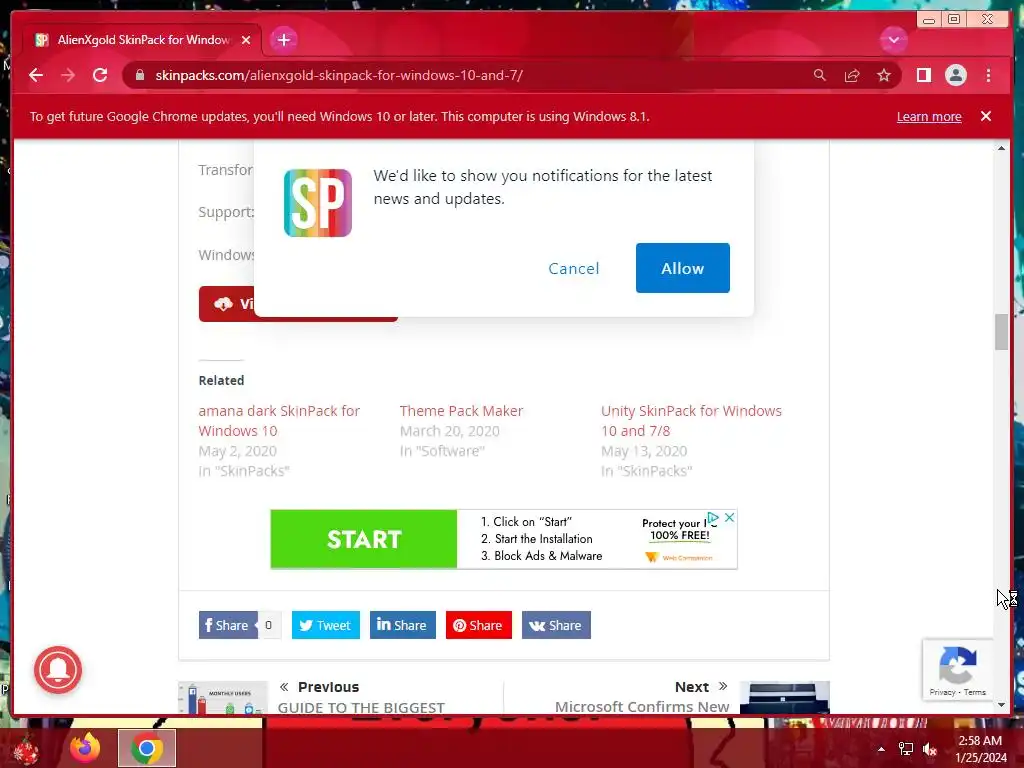Show hidden tray icons arrow
Image resolution: width=1024 pixels, height=768 pixels.
881,749
